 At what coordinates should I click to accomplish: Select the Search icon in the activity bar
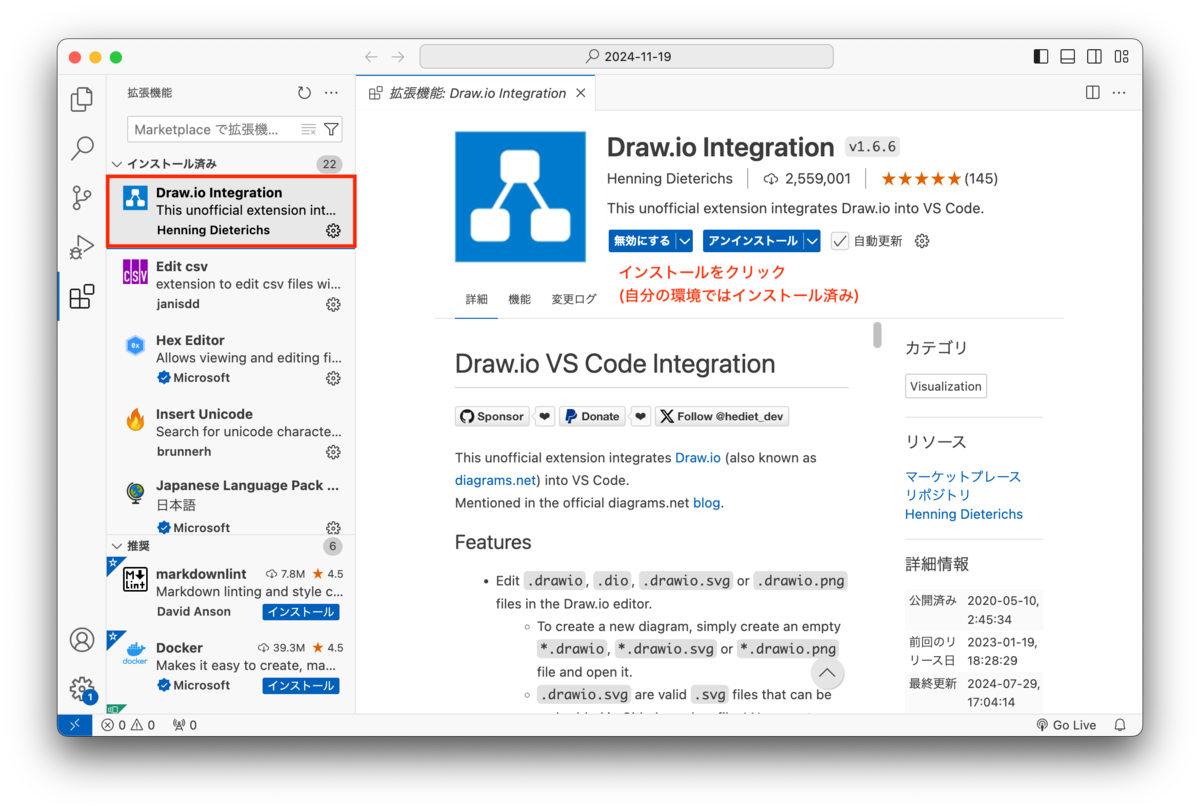coord(81,148)
